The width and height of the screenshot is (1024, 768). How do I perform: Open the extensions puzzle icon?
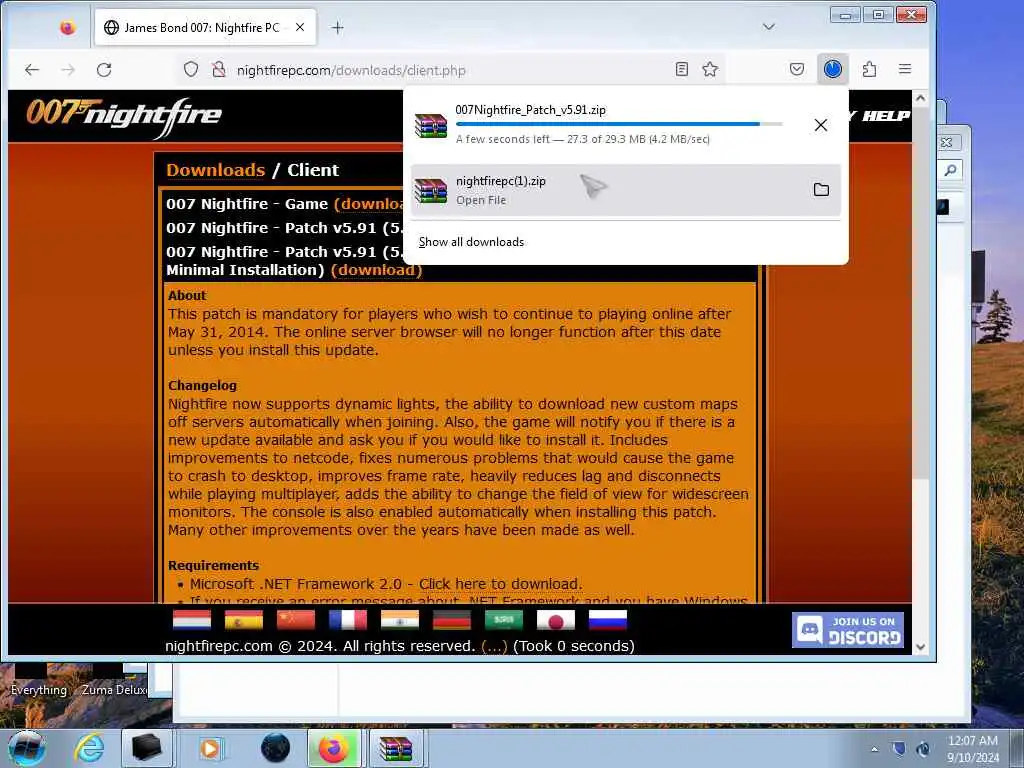click(869, 69)
